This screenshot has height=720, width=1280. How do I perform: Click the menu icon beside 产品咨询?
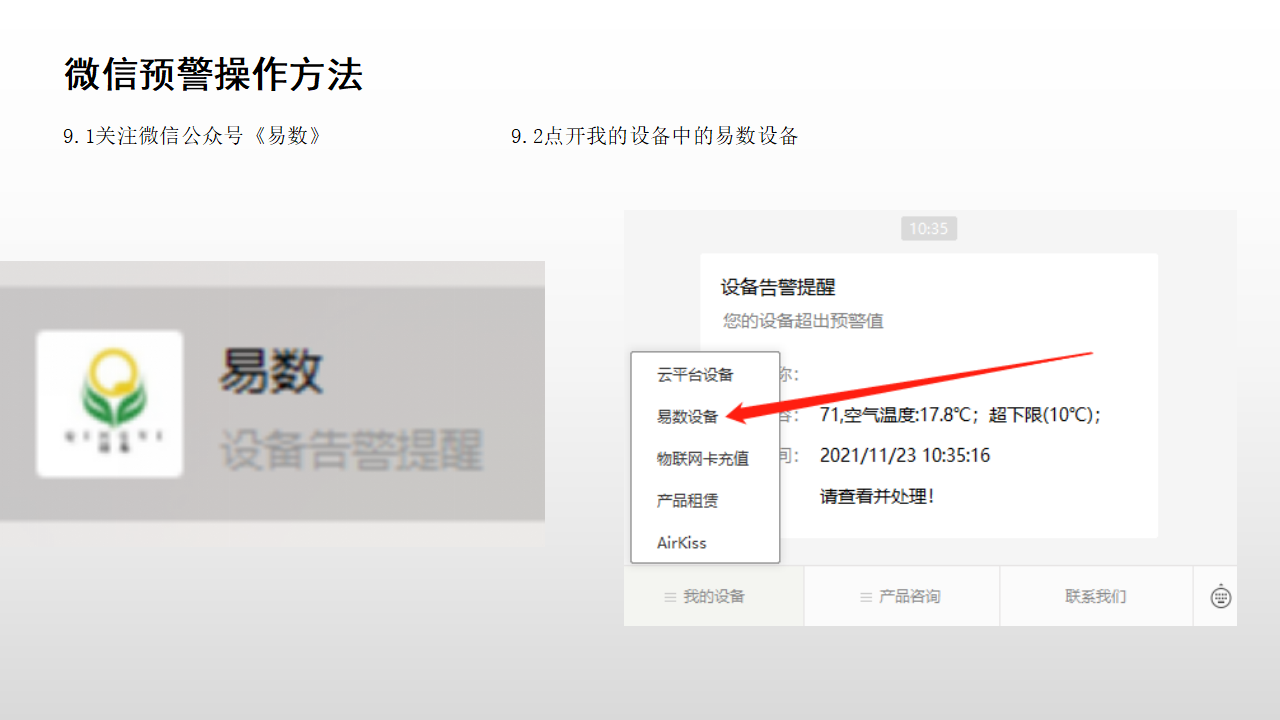coord(866,597)
